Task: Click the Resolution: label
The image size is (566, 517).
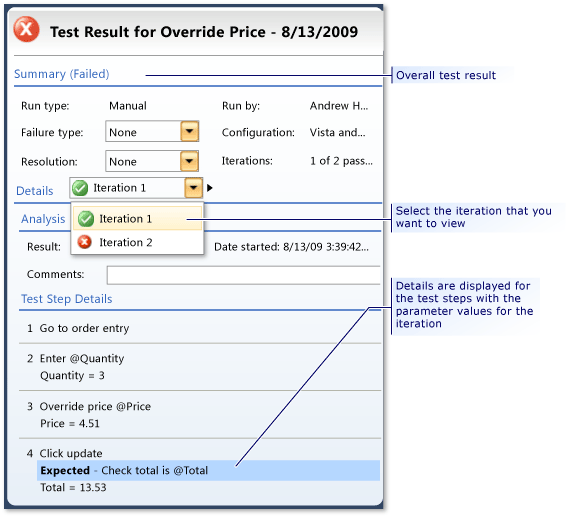Action: click(x=49, y=161)
